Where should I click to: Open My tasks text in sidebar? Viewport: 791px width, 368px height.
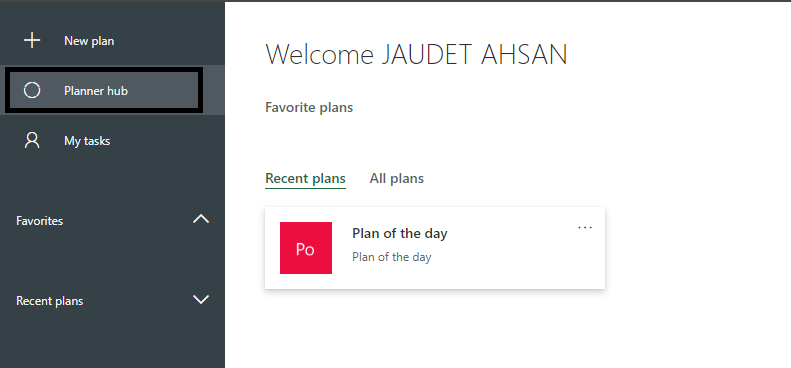(87, 141)
